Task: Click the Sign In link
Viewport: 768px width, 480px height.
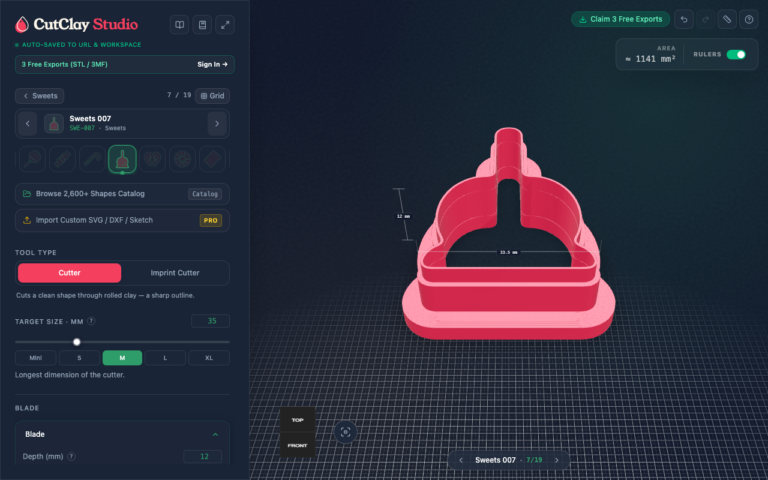Action: pyautogui.click(x=212, y=65)
